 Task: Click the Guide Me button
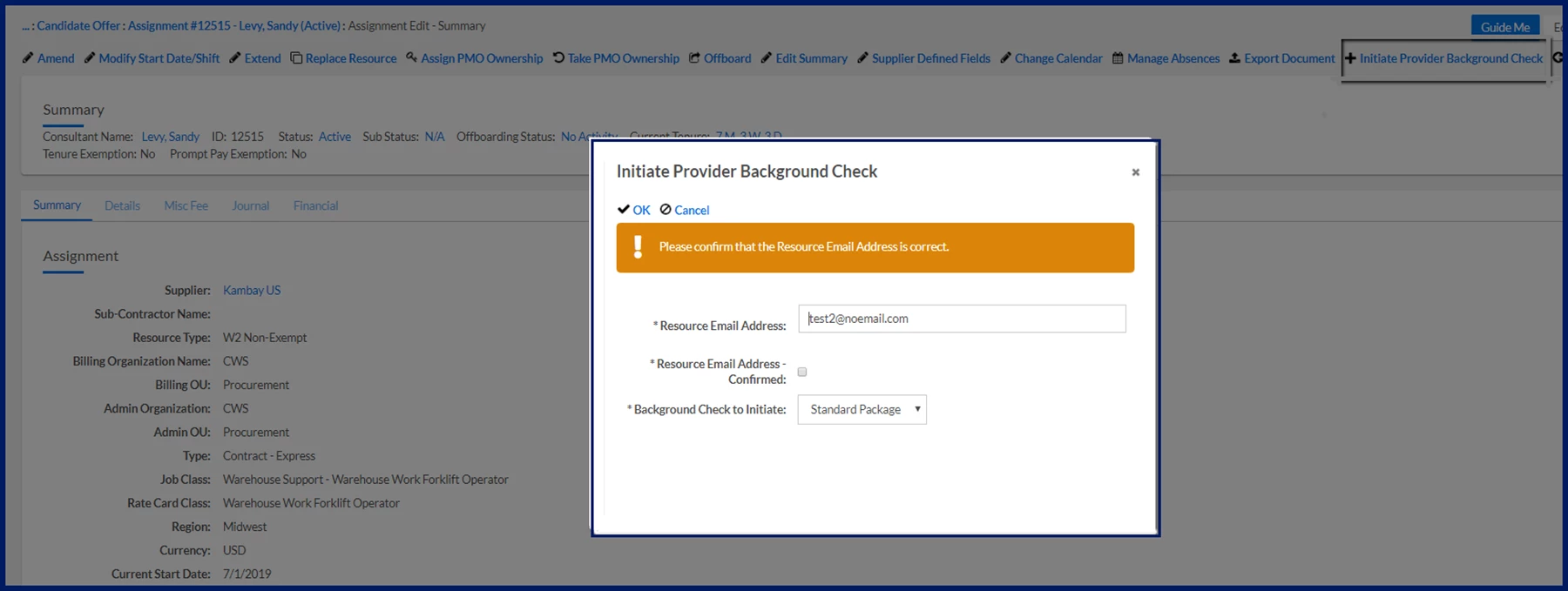pyautogui.click(x=1504, y=26)
